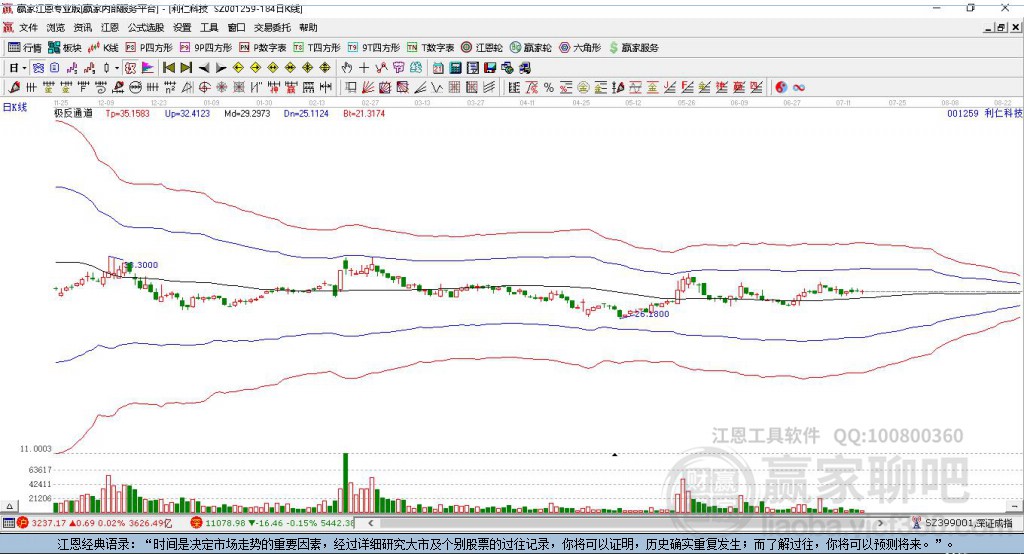This screenshot has height=554, width=1024.
Task: Click the 001259 利仁科技 stock label
Action: click(984, 113)
